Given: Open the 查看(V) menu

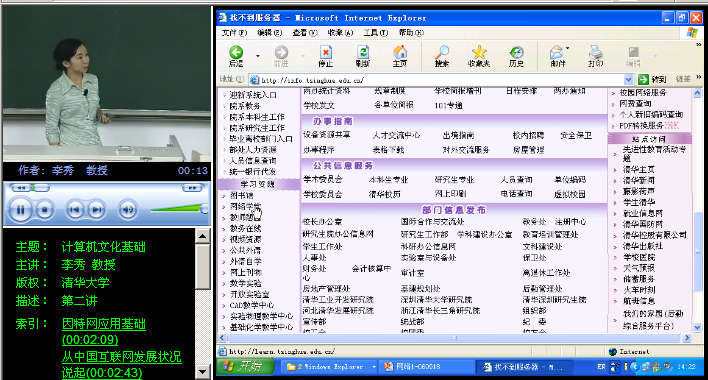Looking at the screenshot, I should coord(305,32).
